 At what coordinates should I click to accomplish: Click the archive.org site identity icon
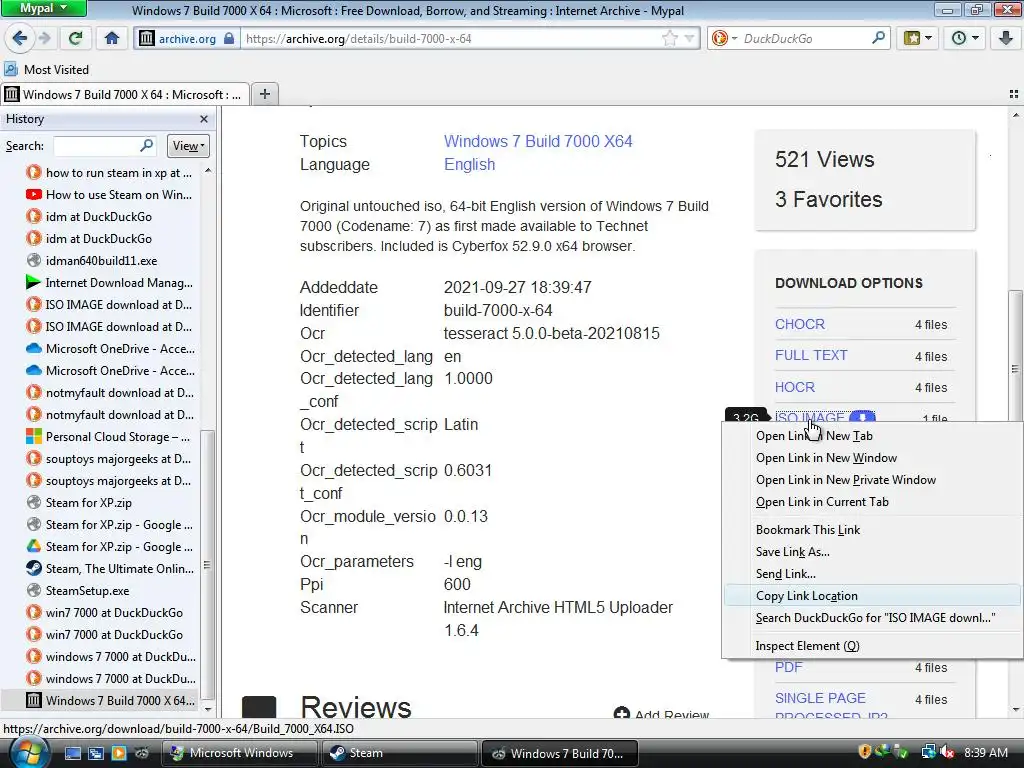(x=147, y=39)
